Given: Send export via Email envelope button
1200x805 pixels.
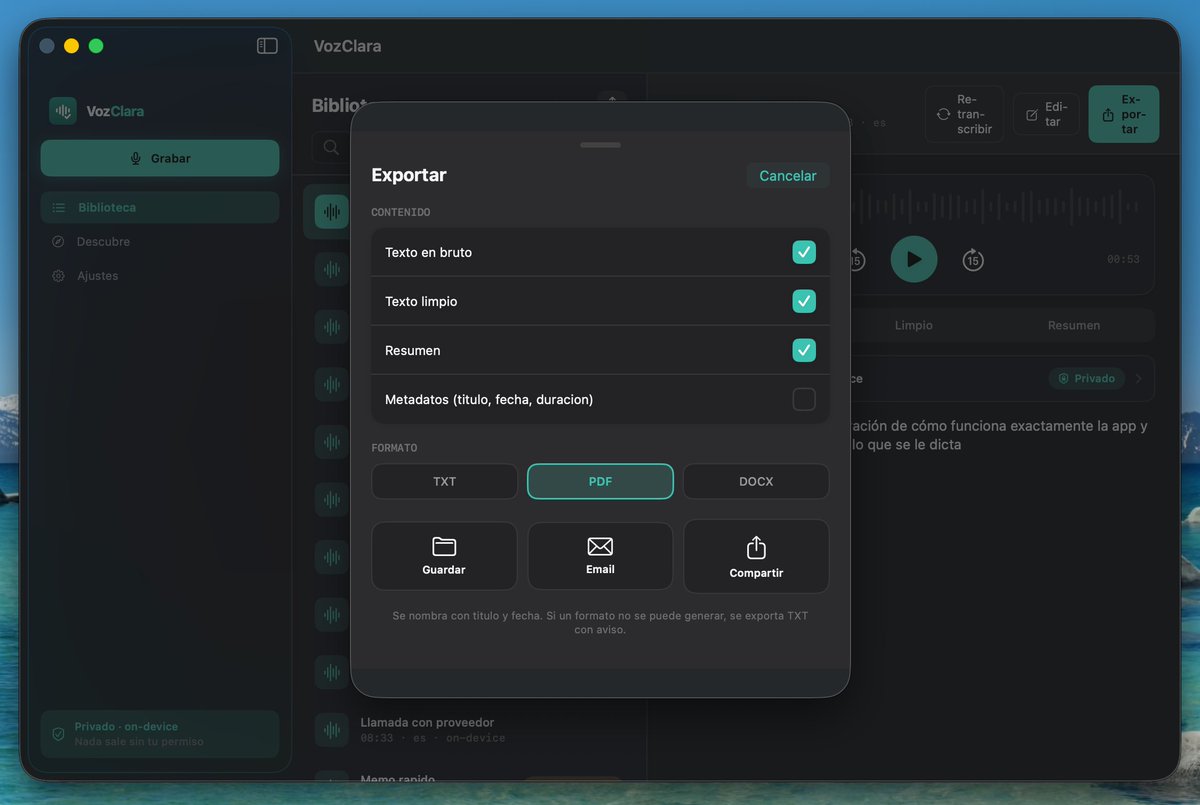Looking at the screenshot, I should [600, 556].
